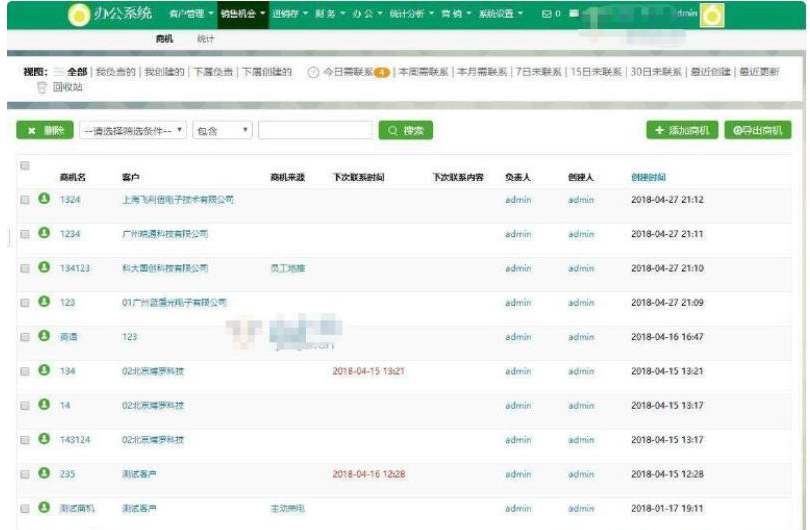
Task: Open the 请选择筛选条件 filter dropdown
Action: pos(132,130)
